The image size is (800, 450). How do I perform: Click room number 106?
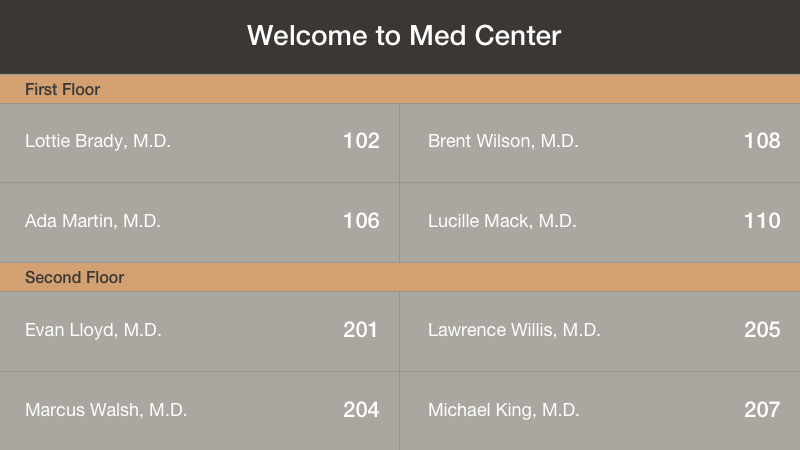pyautogui.click(x=361, y=221)
